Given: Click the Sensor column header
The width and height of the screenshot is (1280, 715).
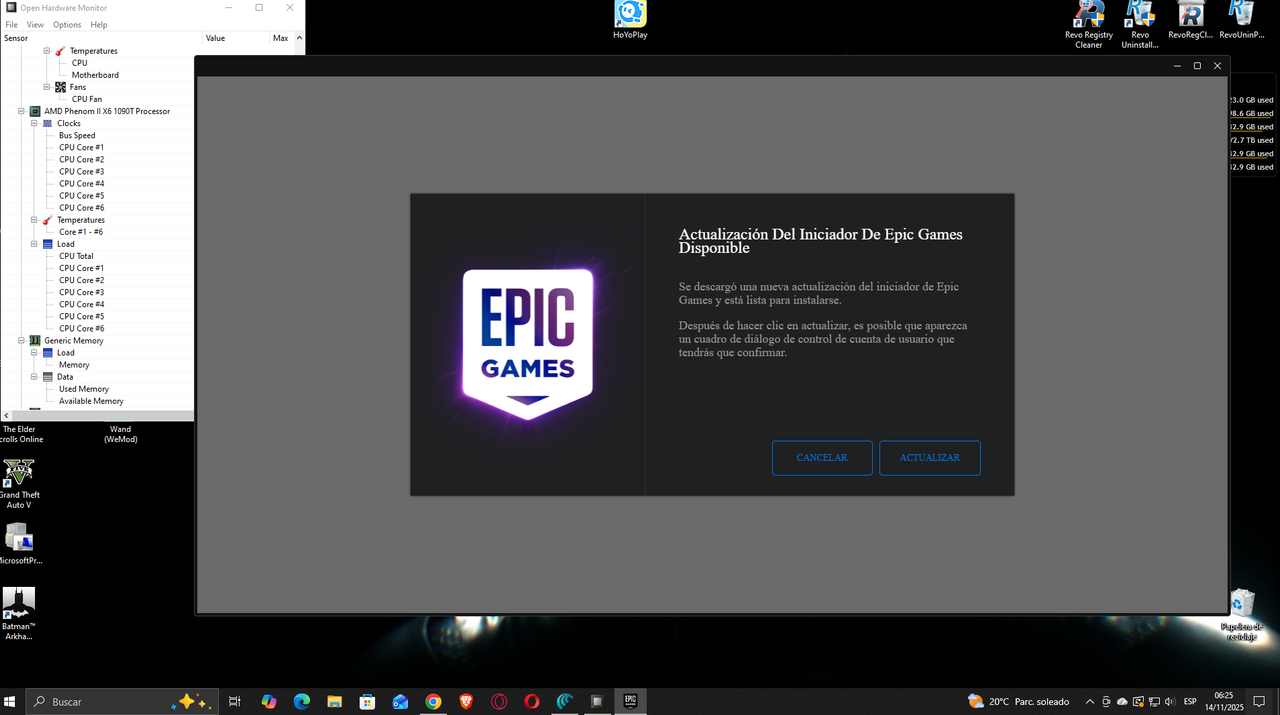Looking at the screenshot, I should click(100, 38).
